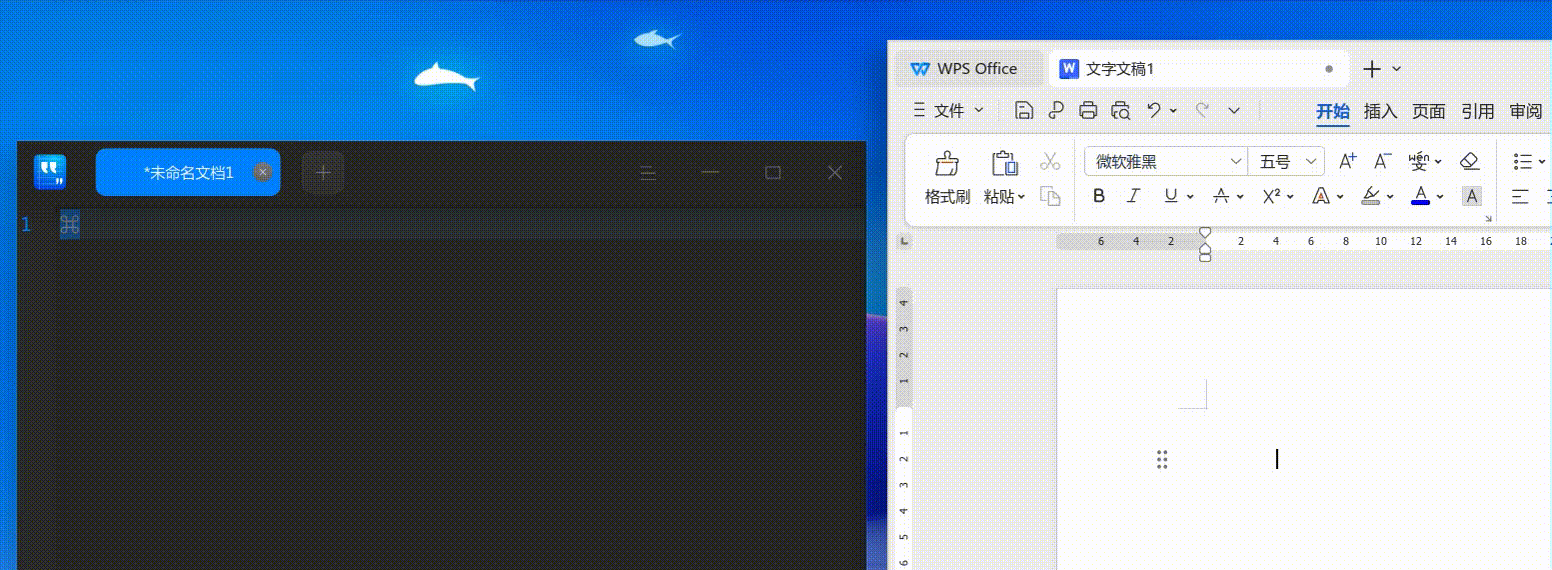Expand Undo history dropdown arrow

[x=1173, y=111]
